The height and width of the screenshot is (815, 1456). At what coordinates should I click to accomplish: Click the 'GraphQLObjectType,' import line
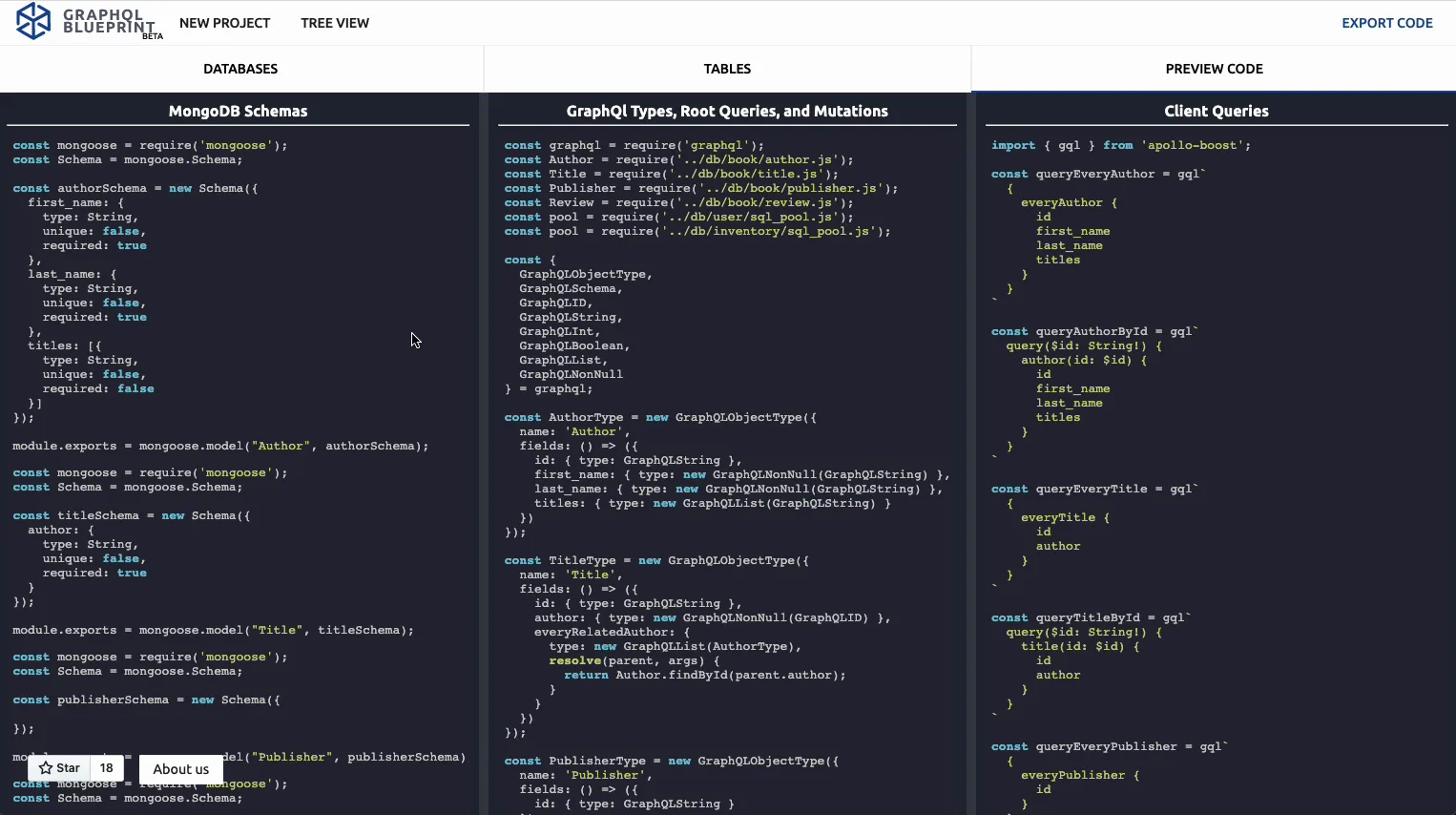coord(586,275)
